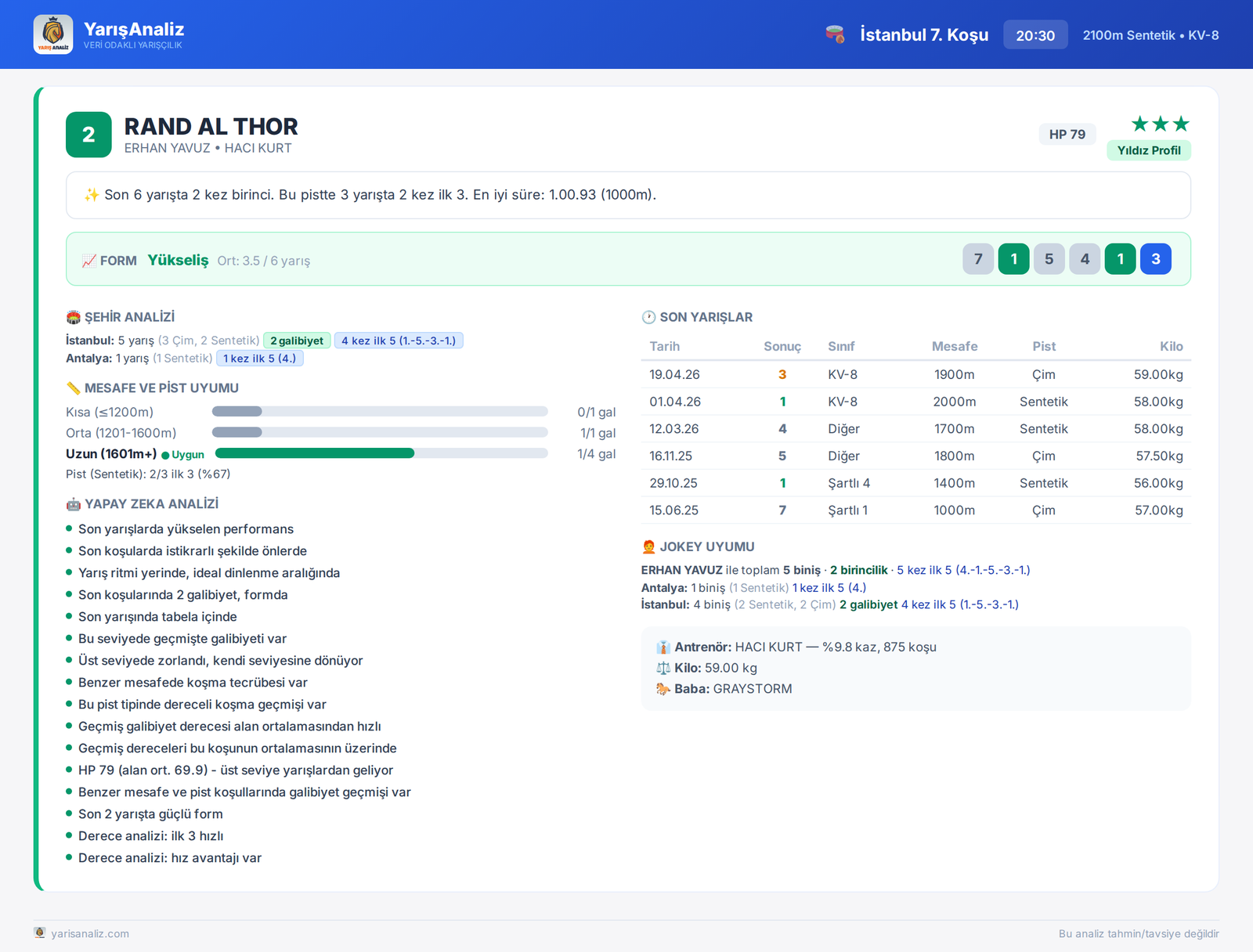Click the Kilo column header

click(x=1172, y=347)
